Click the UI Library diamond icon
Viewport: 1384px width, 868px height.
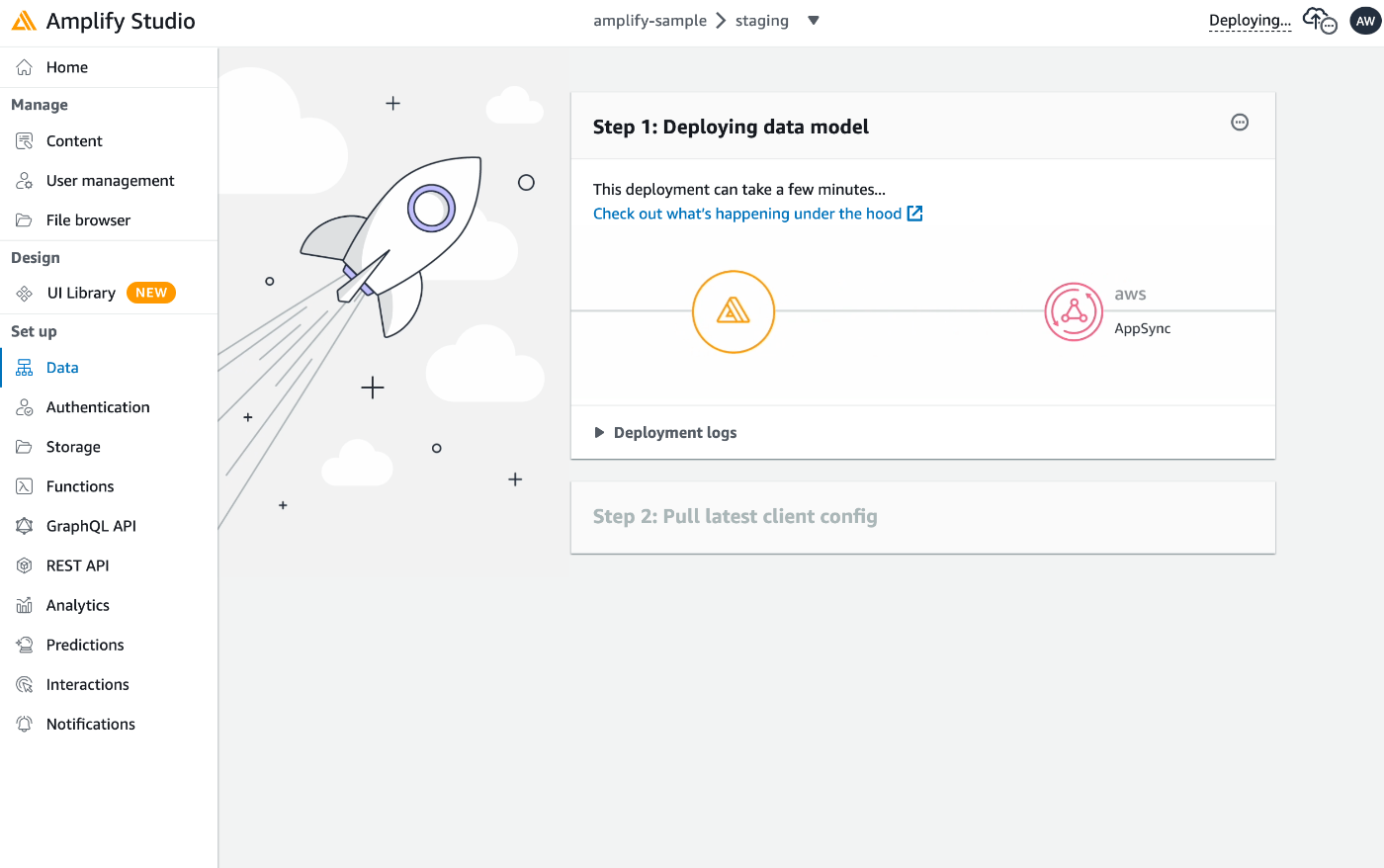pos(25,294)
